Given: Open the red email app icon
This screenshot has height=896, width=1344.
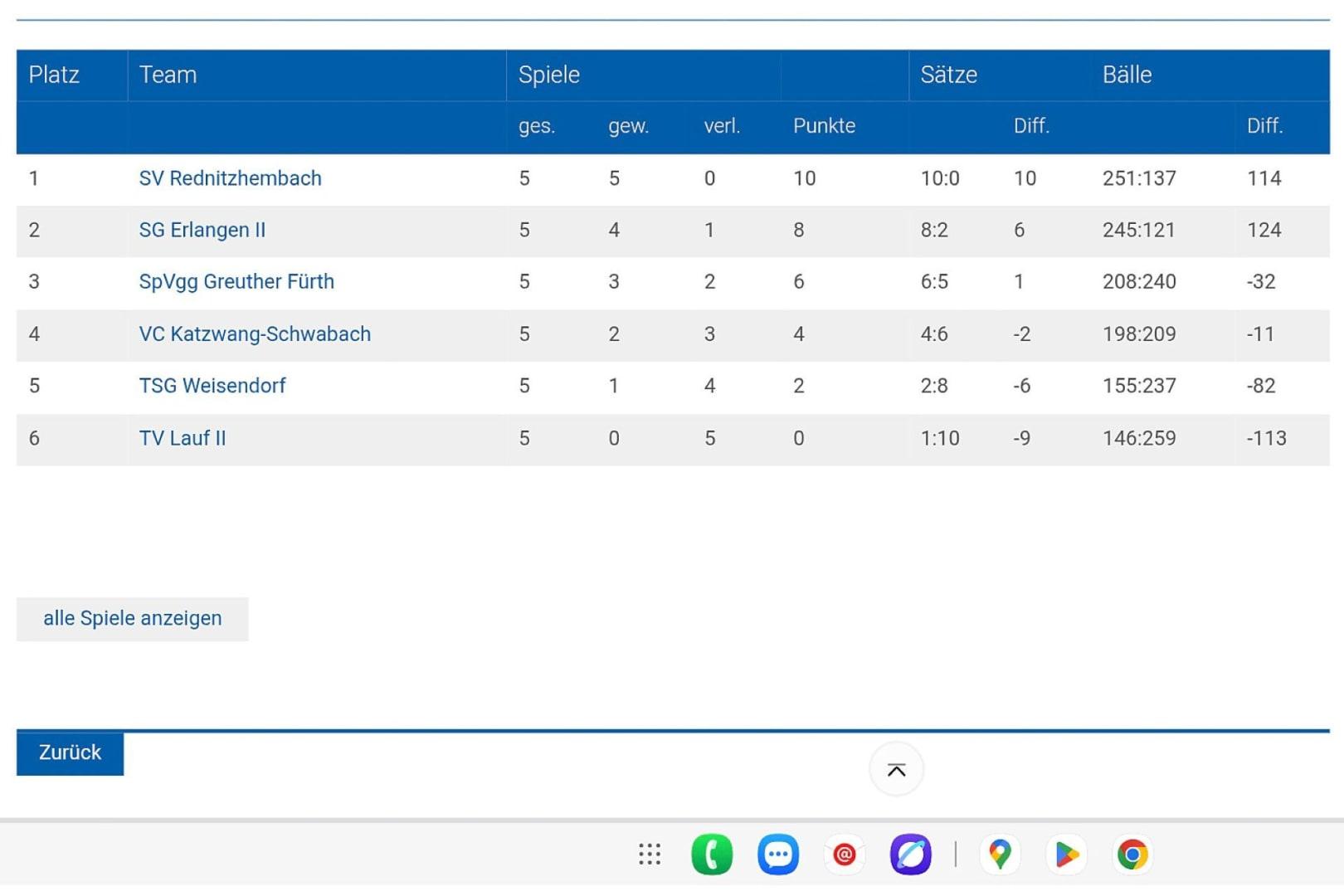Looking at the screenshot, I should click(x=845, y=854).
